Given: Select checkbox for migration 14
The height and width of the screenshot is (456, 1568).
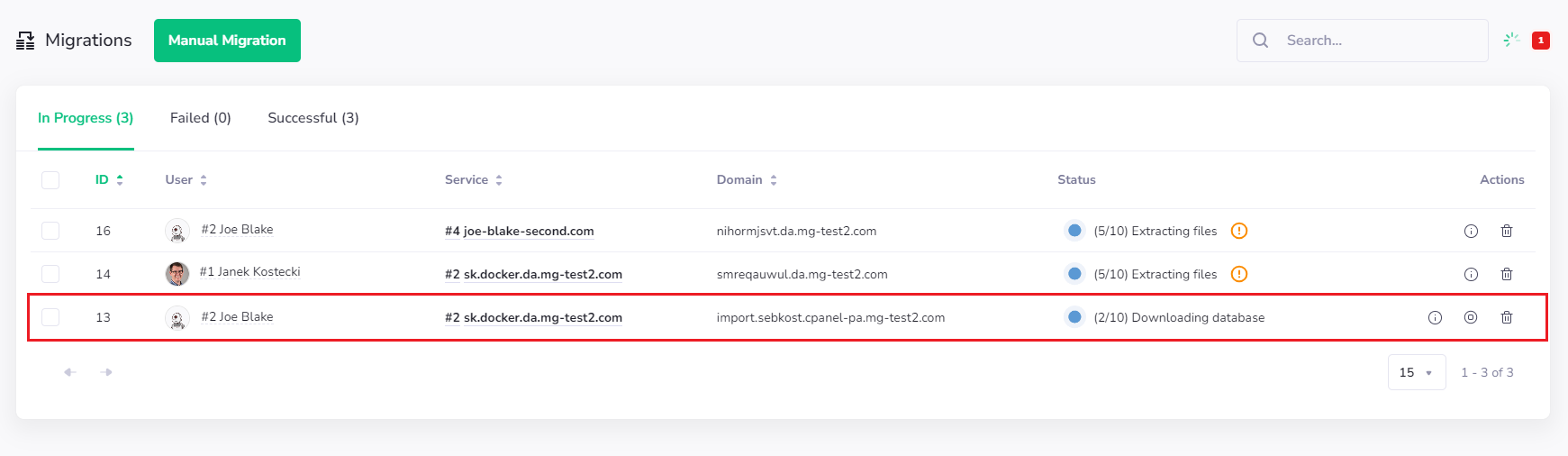Looking at the screenshot, I should 50,274.
